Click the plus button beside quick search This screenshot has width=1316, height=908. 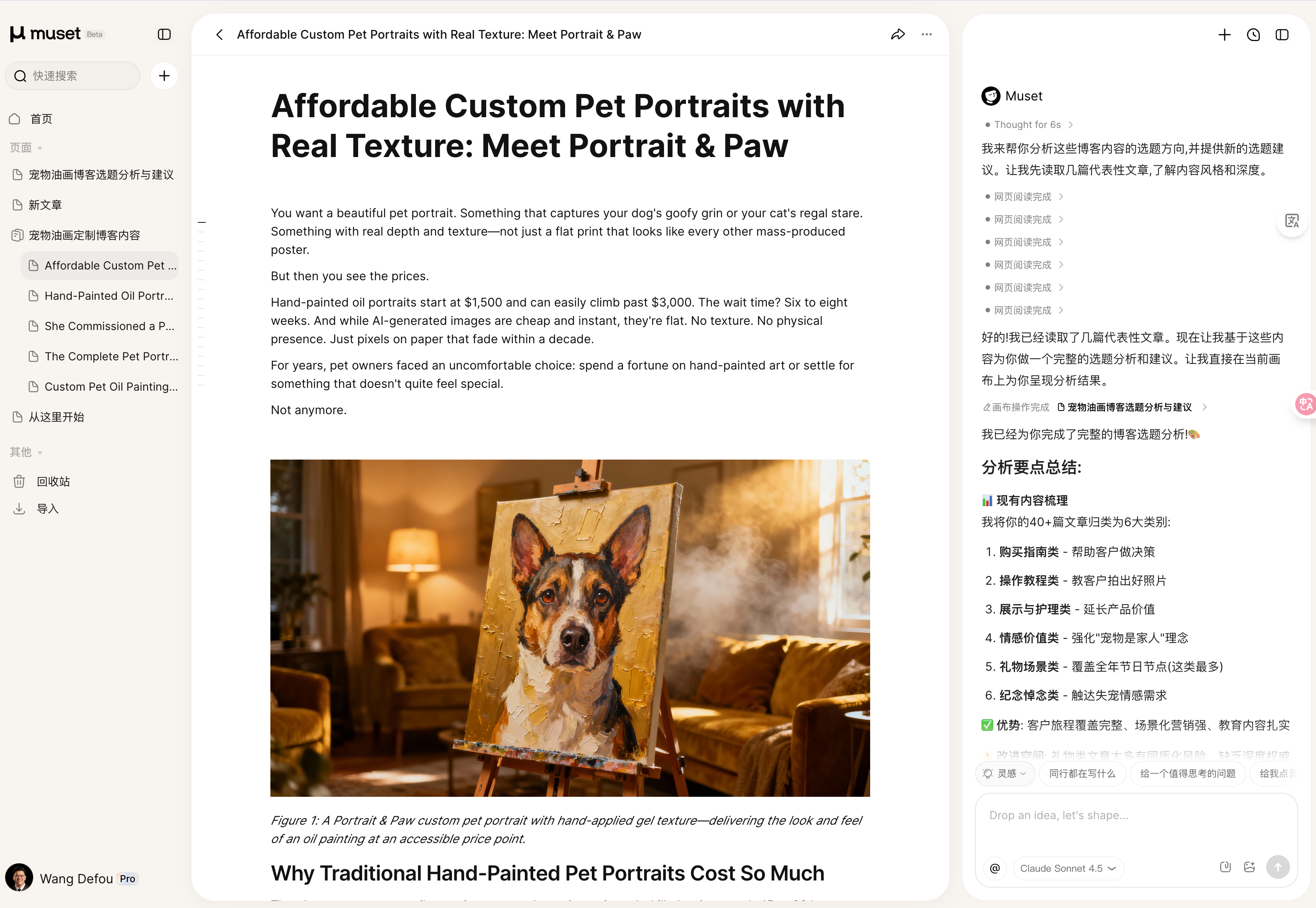coord(164,76)
